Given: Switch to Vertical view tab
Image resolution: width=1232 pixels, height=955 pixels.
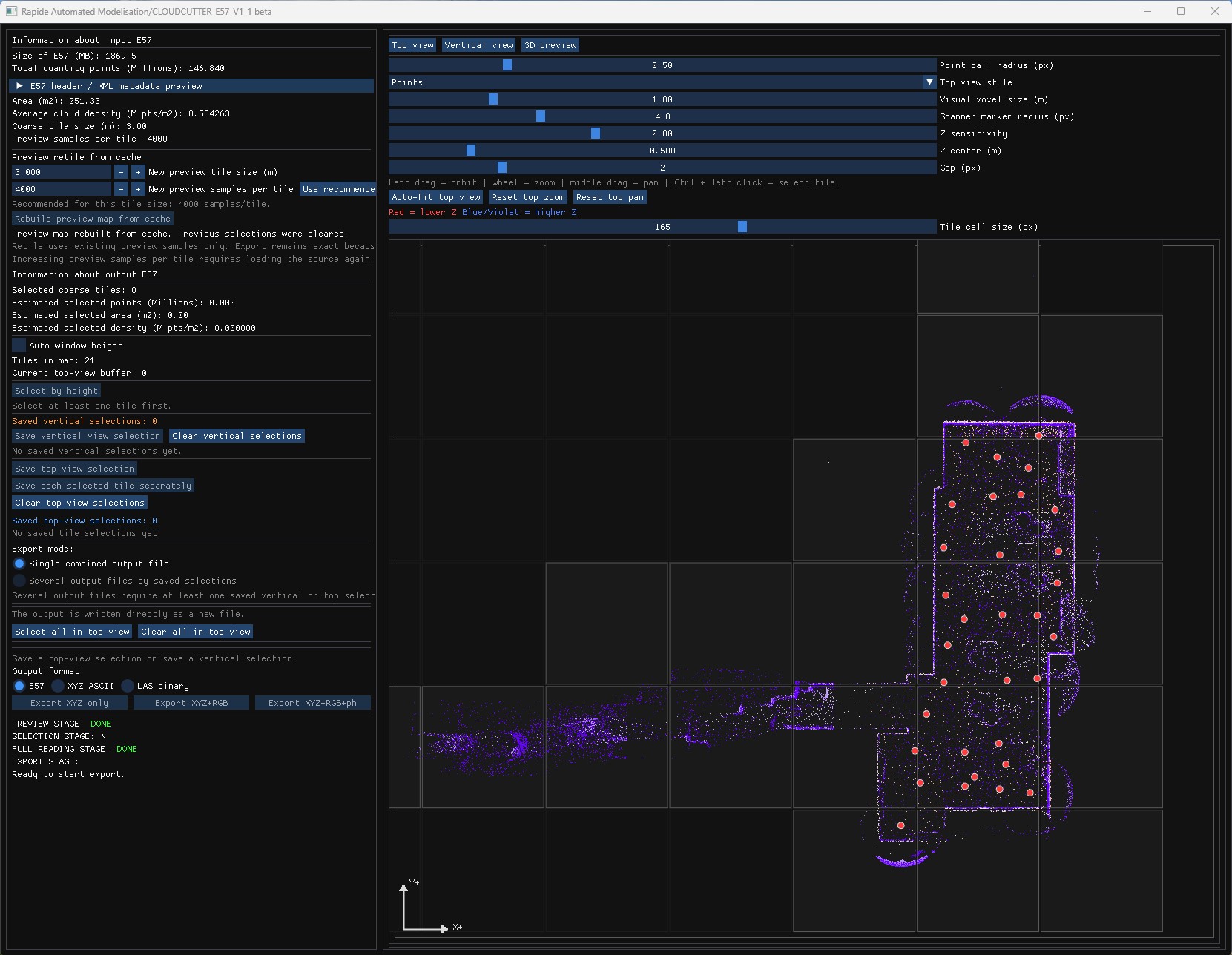Looking at the screenshot, I should click(478, 45).
